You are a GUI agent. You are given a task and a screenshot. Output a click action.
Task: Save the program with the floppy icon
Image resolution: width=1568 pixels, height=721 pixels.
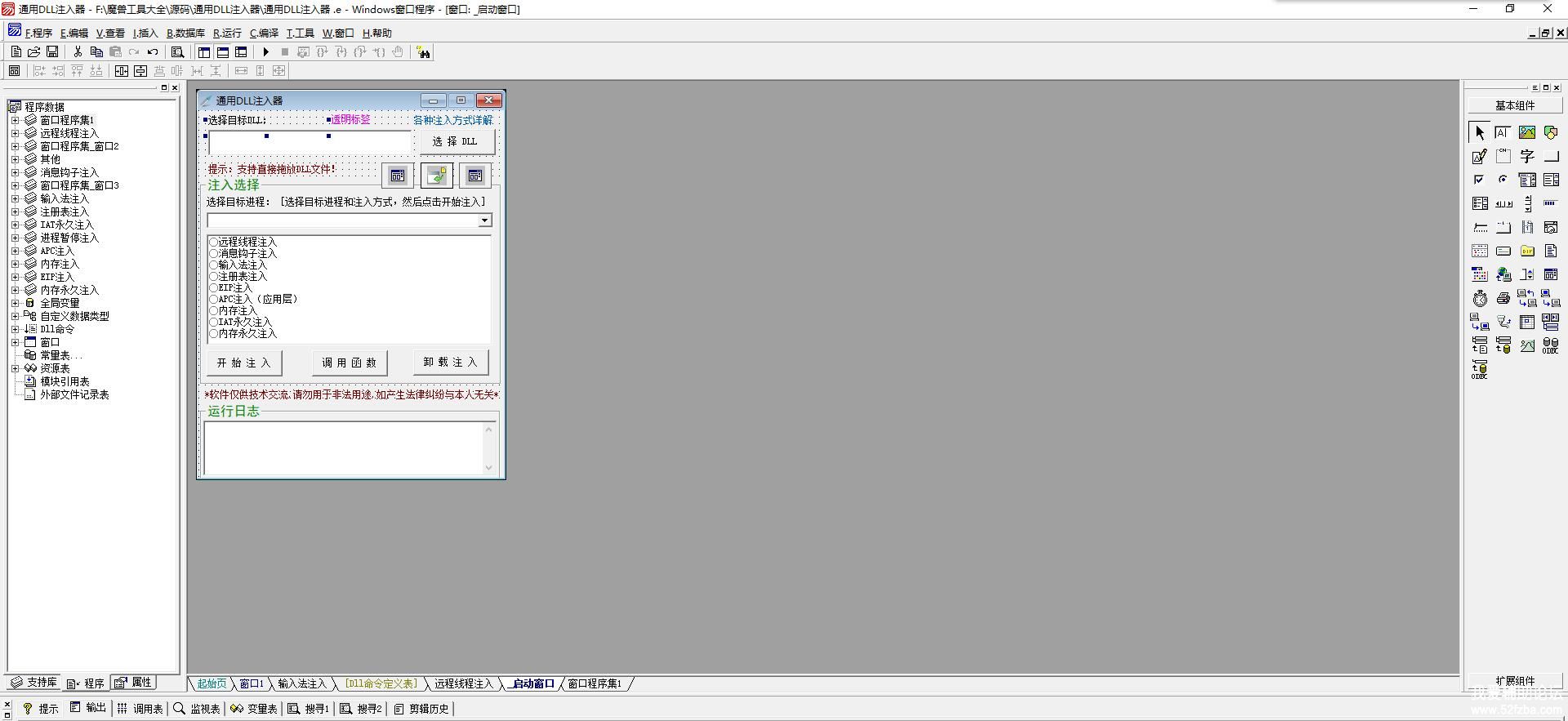pyautogui.click(x=52, y=52)
